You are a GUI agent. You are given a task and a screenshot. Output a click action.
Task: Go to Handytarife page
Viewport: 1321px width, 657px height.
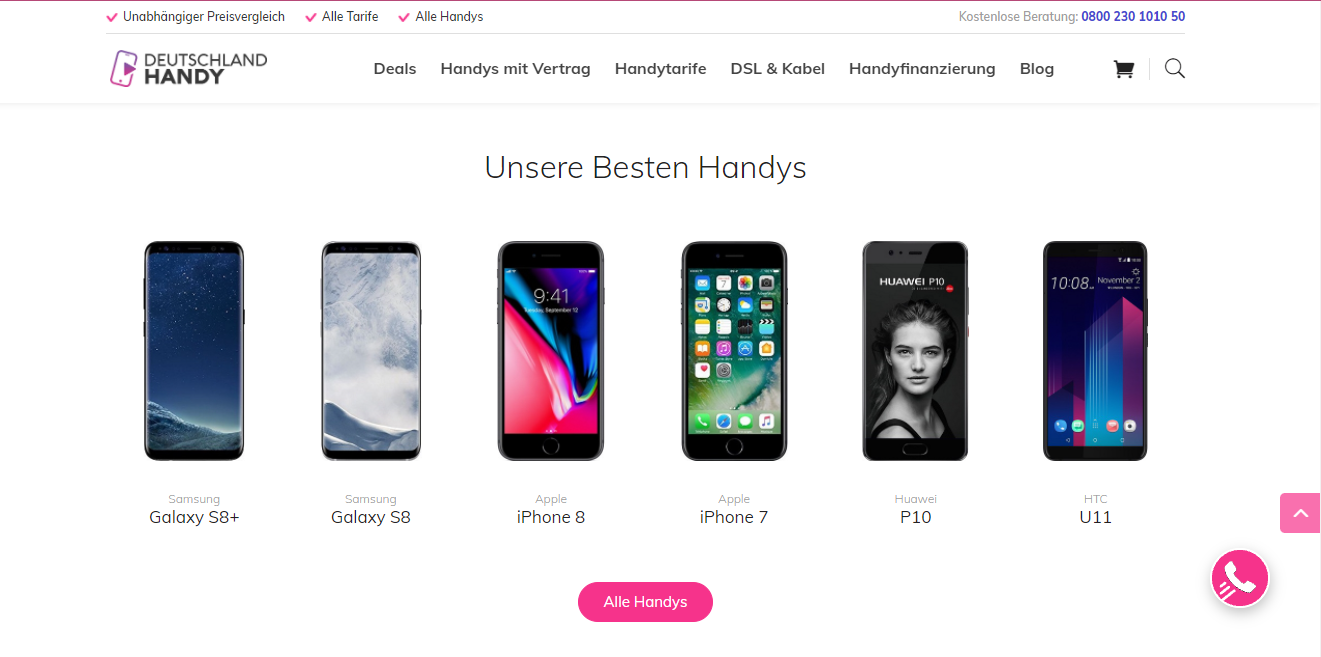coord(660,69)
